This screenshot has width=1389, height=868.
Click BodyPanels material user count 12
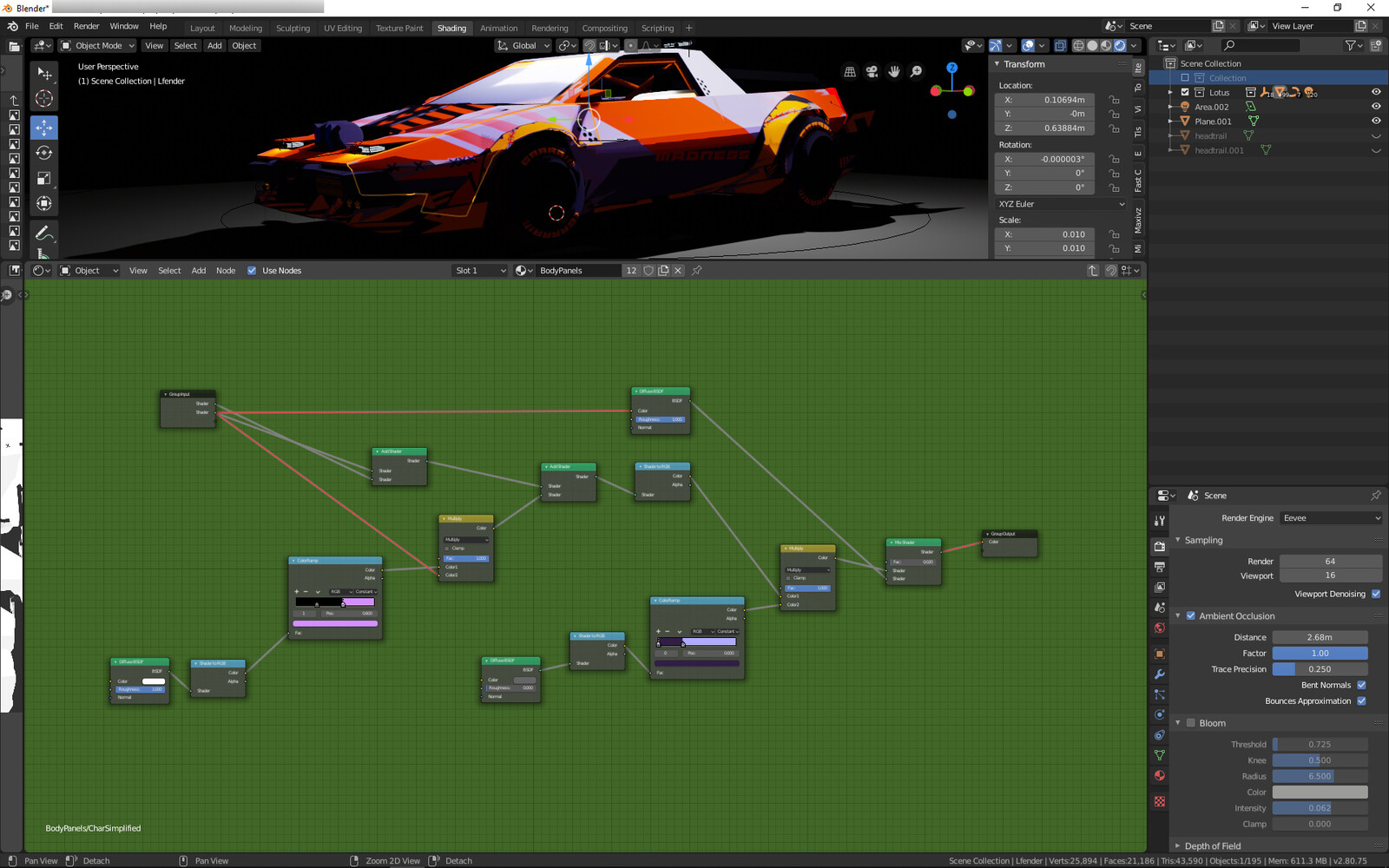[631, 271]
